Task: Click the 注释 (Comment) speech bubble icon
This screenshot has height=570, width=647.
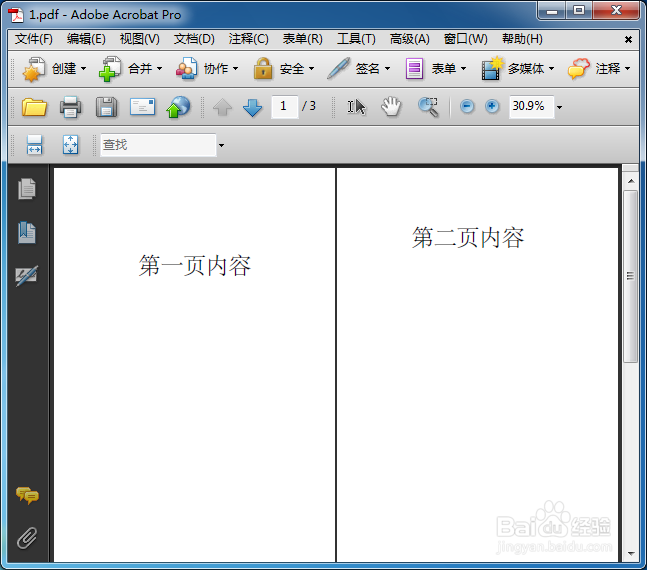Action: [x=579, y=69]
